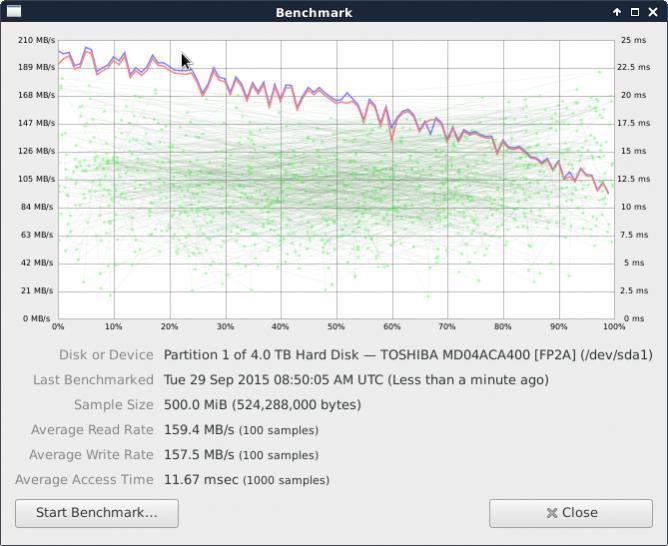Click the 105 MB/s axis label
The image size is (668, 546).
[37, 179]
